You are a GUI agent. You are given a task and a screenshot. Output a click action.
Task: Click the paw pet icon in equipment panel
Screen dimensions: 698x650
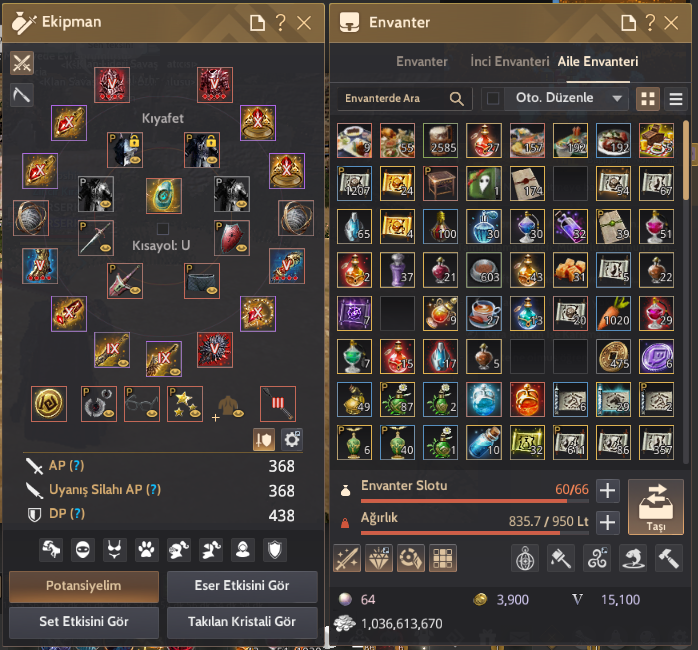pyautogui.click(x=146, y=550)
